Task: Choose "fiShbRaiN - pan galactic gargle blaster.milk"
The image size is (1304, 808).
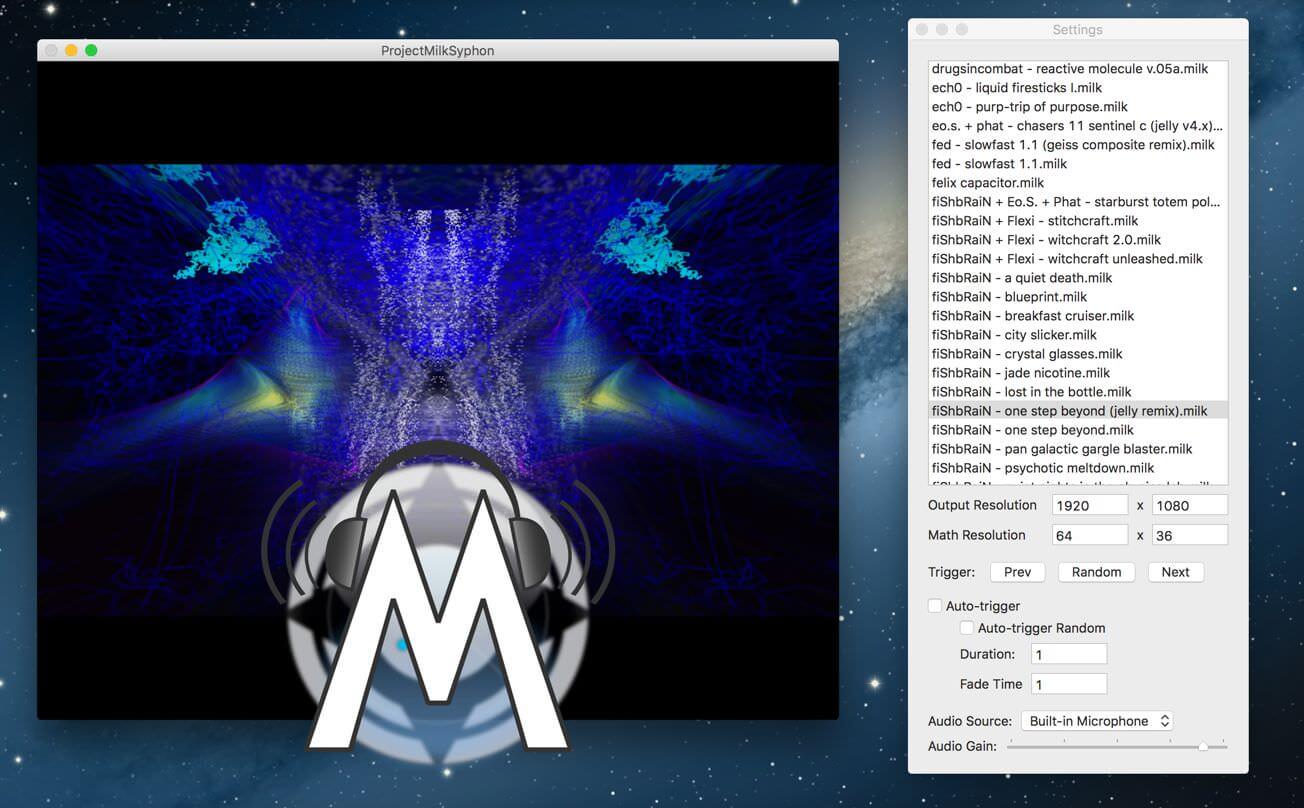Action: pyautogui.click(x=1078, y=449)
